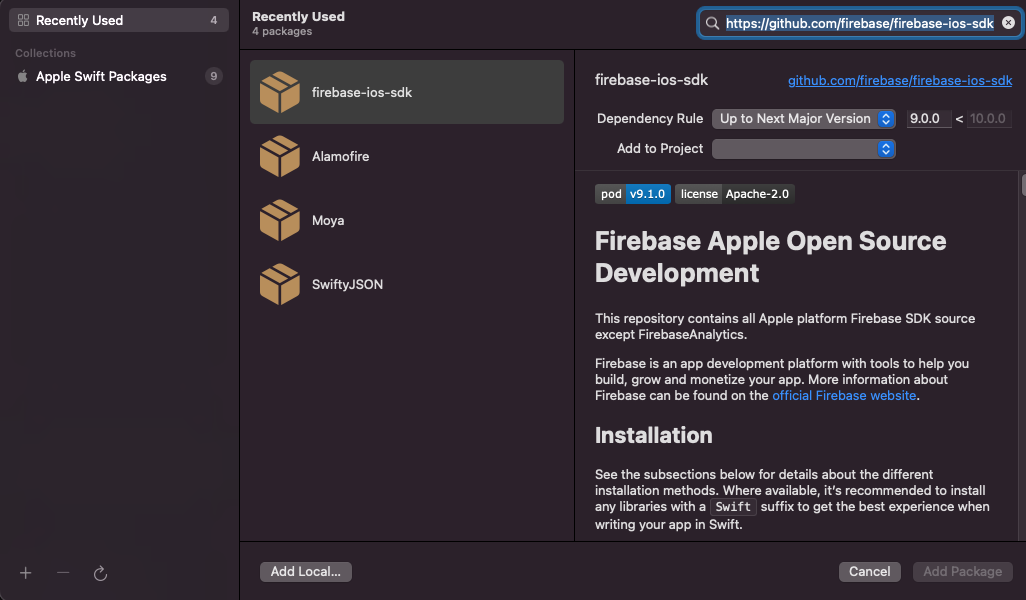Click the package URL search field
This screenshot has width=1026, height=600.
pyautogui.click(x=859, y=24)
